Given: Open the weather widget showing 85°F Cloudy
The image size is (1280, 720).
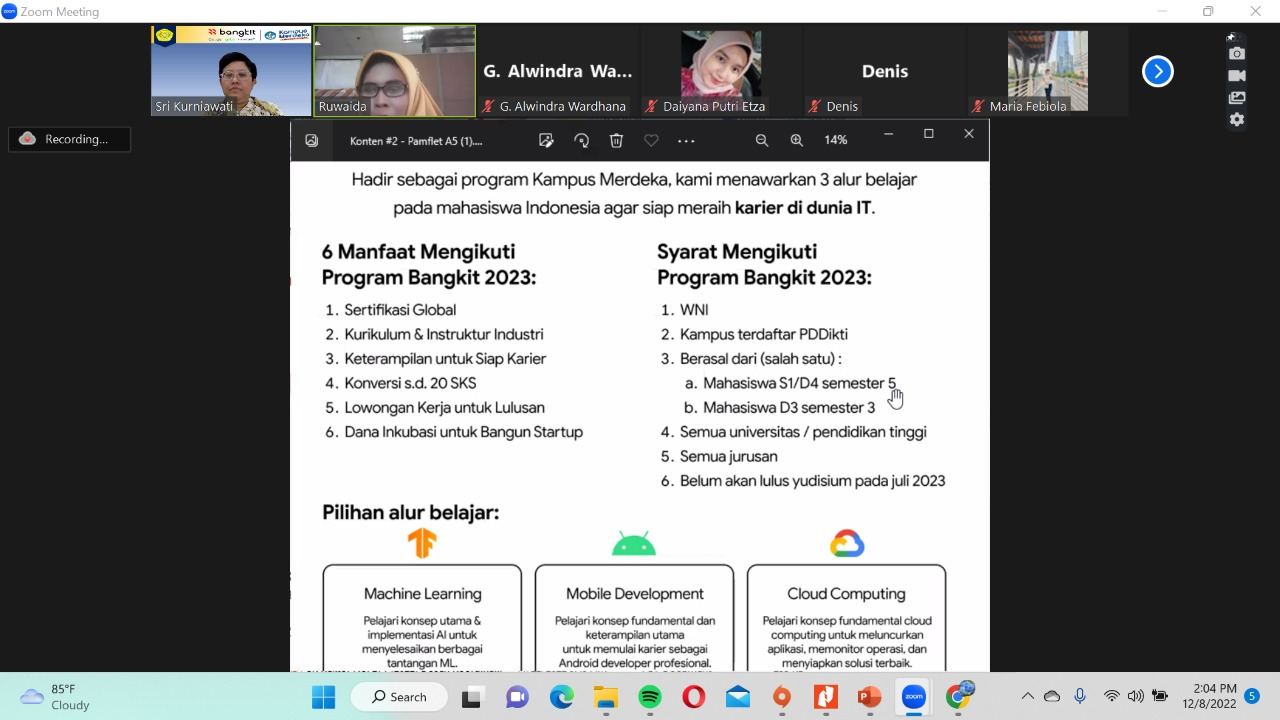Looking at the screenshot, I should pyautogui.click(x=56, y=697).
